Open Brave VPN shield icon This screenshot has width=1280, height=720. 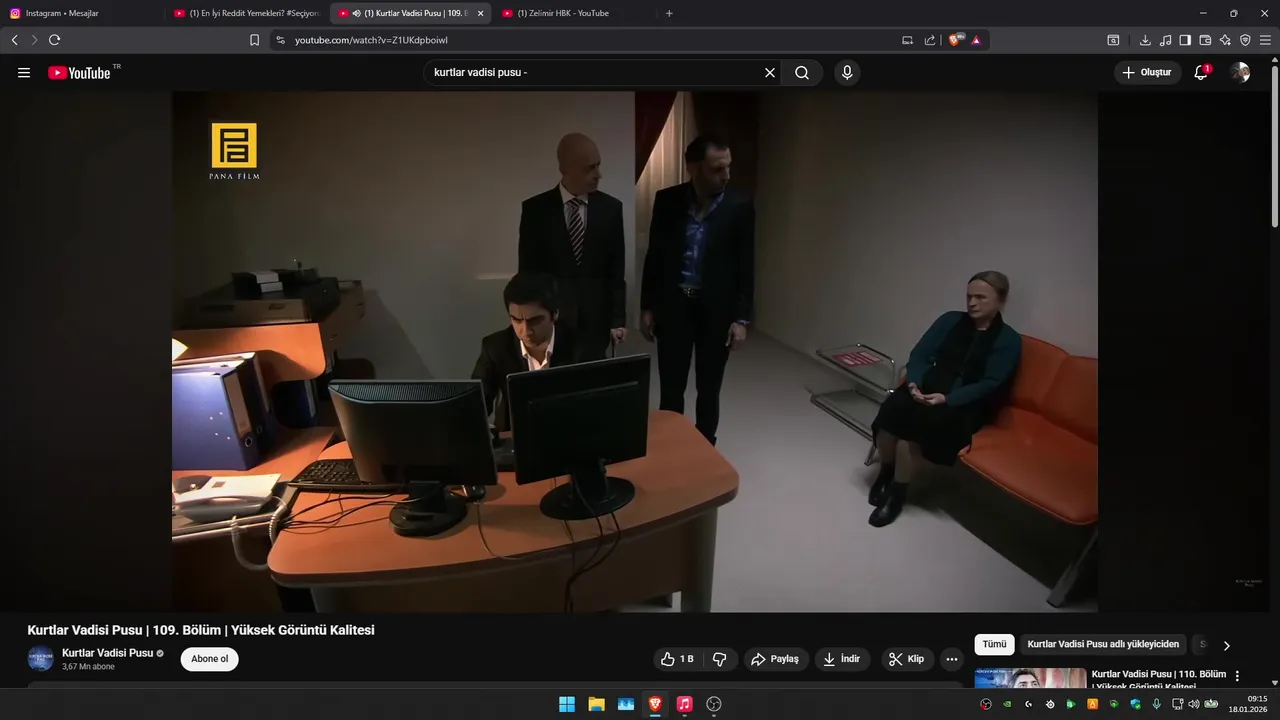(1245, 40)
